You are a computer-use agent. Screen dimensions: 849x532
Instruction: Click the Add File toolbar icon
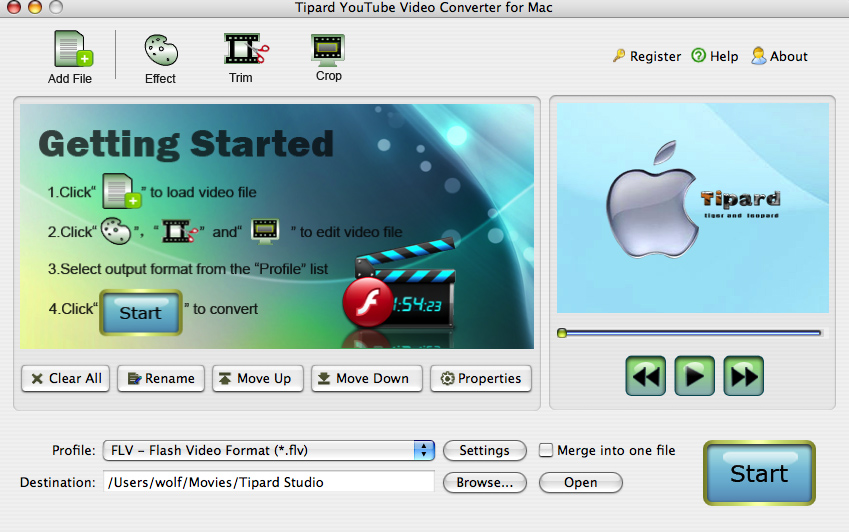click(70, 50)
